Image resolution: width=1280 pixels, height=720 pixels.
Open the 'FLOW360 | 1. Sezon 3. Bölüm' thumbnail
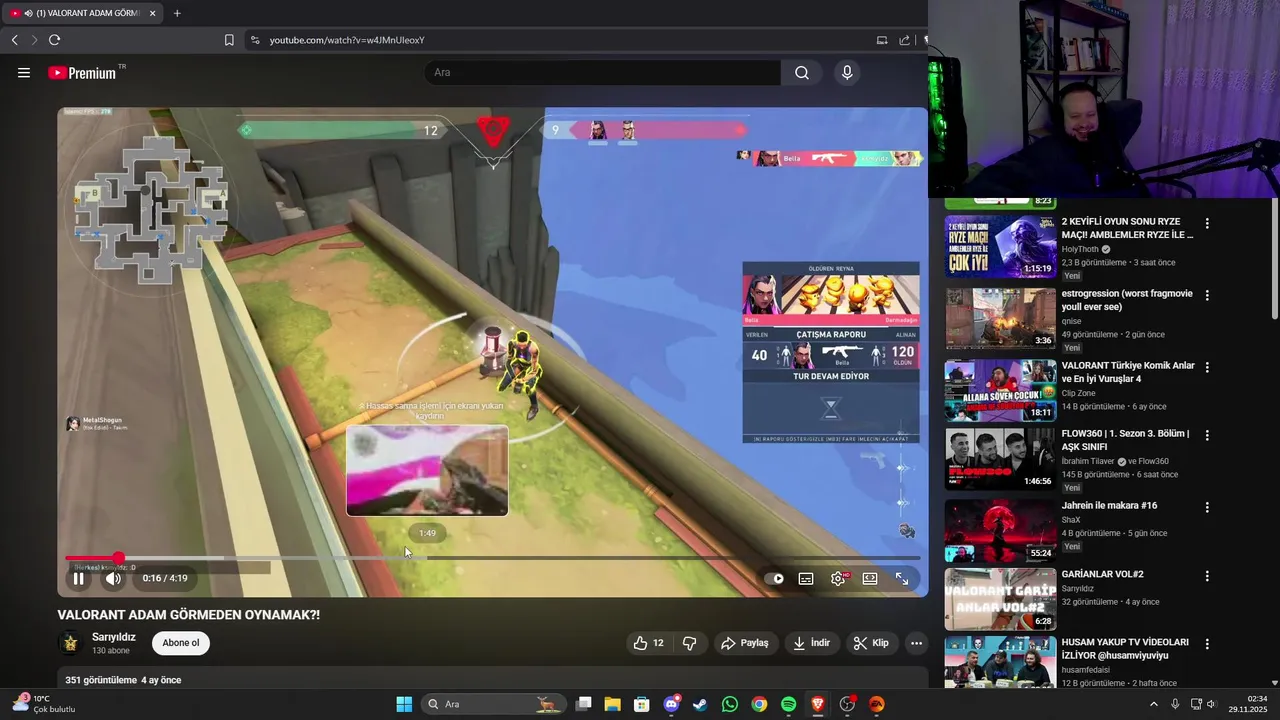click(1000, 459)
